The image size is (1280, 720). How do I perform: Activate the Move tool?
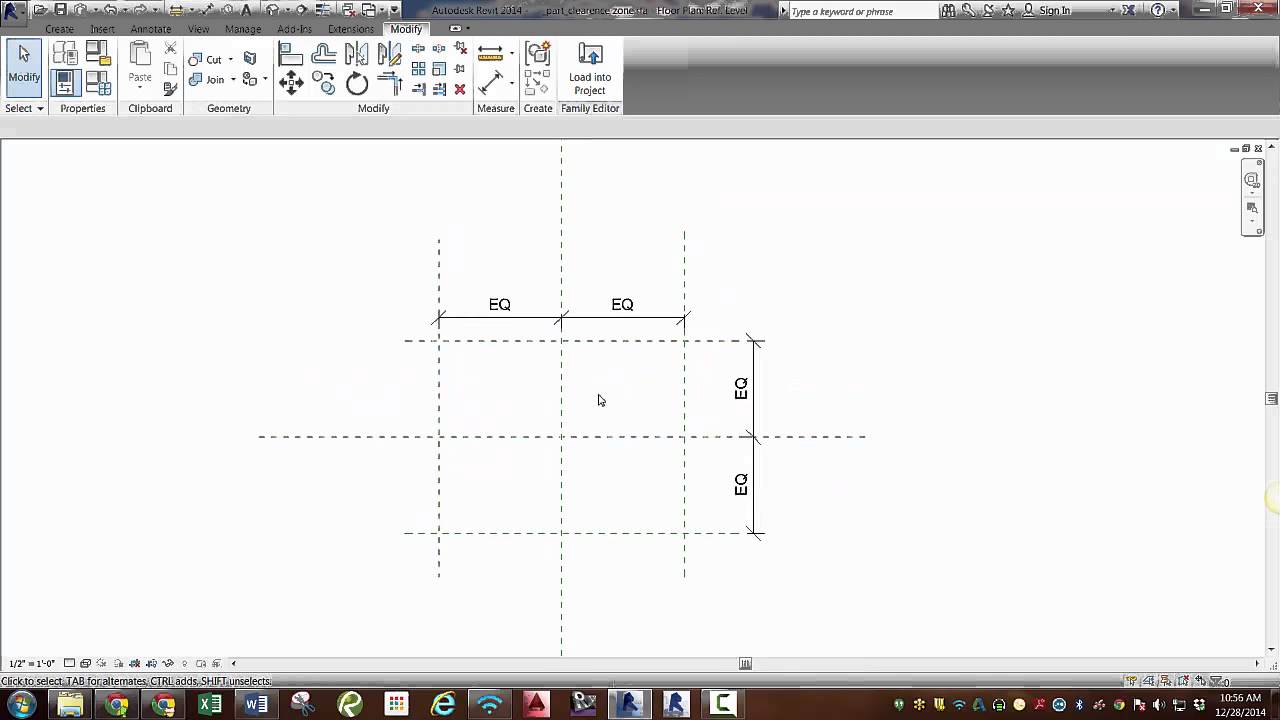point(290,83)
